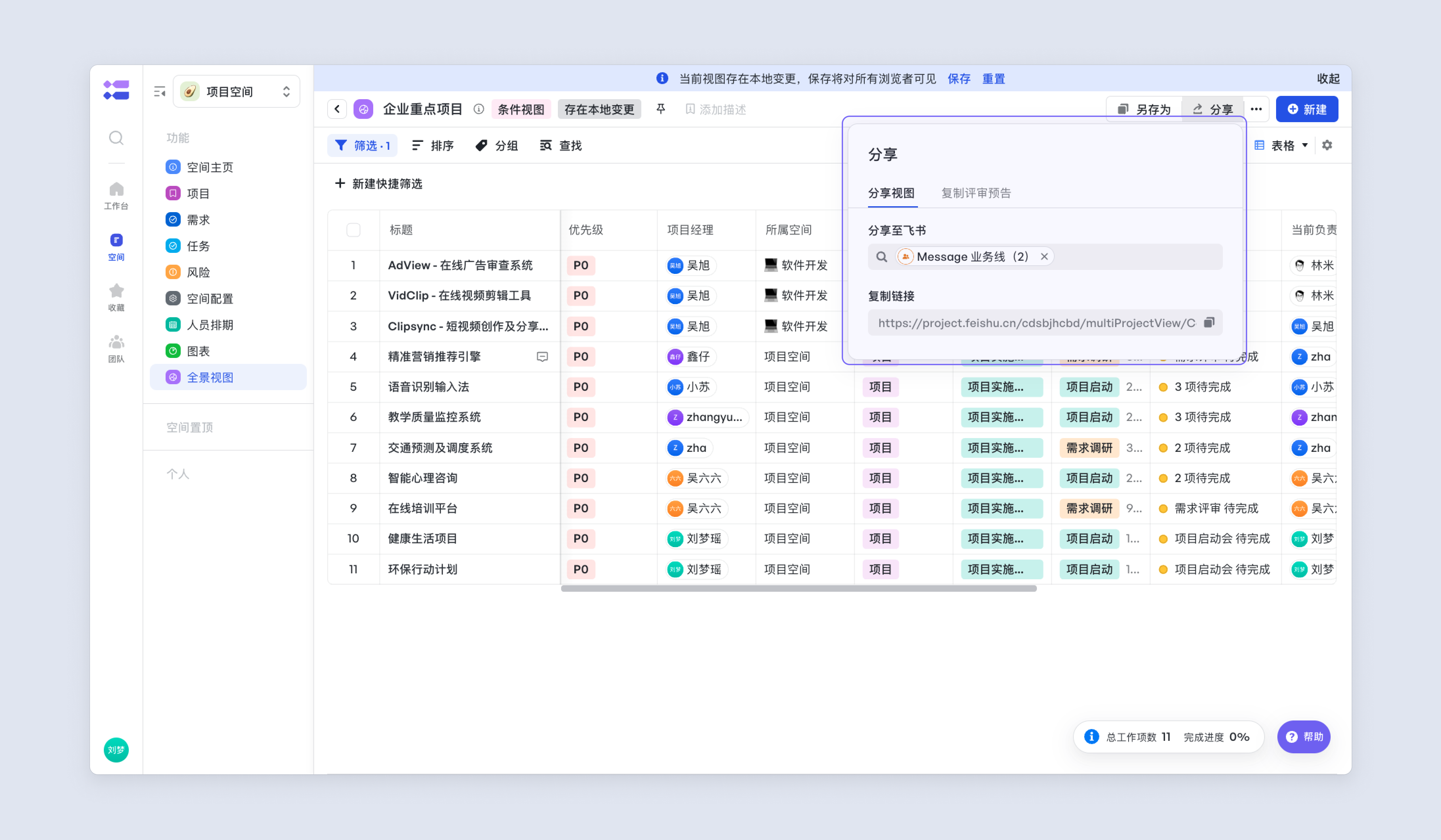Open the VidClip - 在线视频剪辑工具 row title
This screenshot has height=840, width=1441.
[459, 296]
